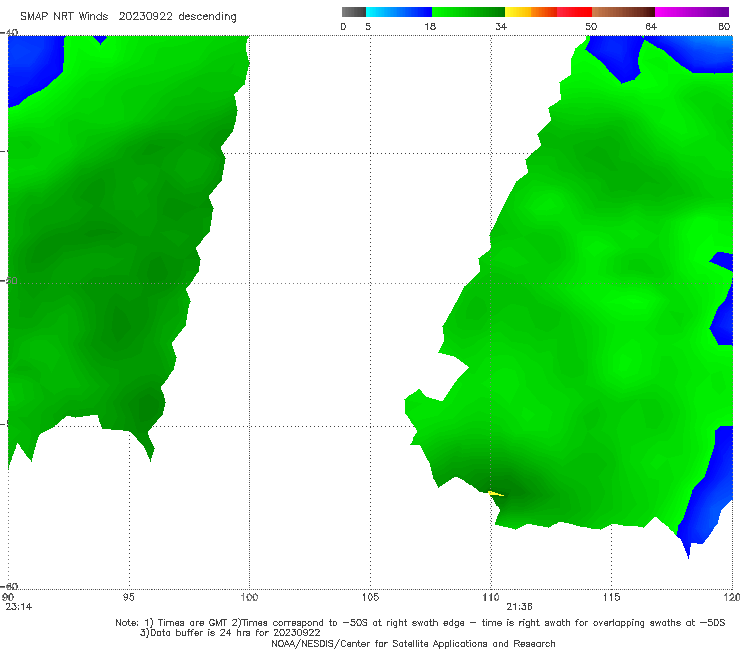Click the color bar label "5"
The width and height of the screenshot is (740, 650).
point(368,27)
